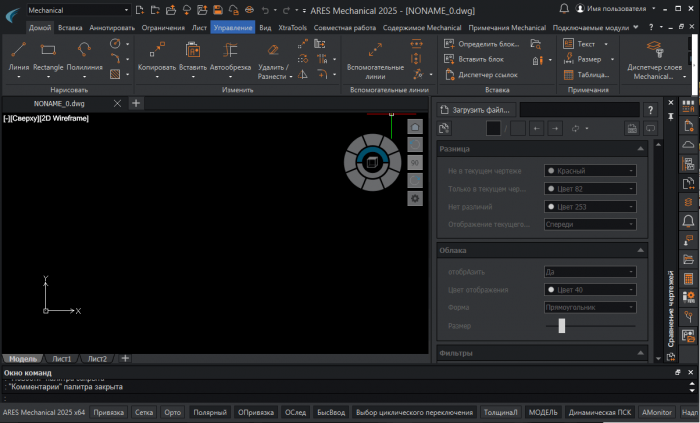Switch to the Лист1 sheet tab
Viewport: 700px width, 423px height.
tap(62, 358)
